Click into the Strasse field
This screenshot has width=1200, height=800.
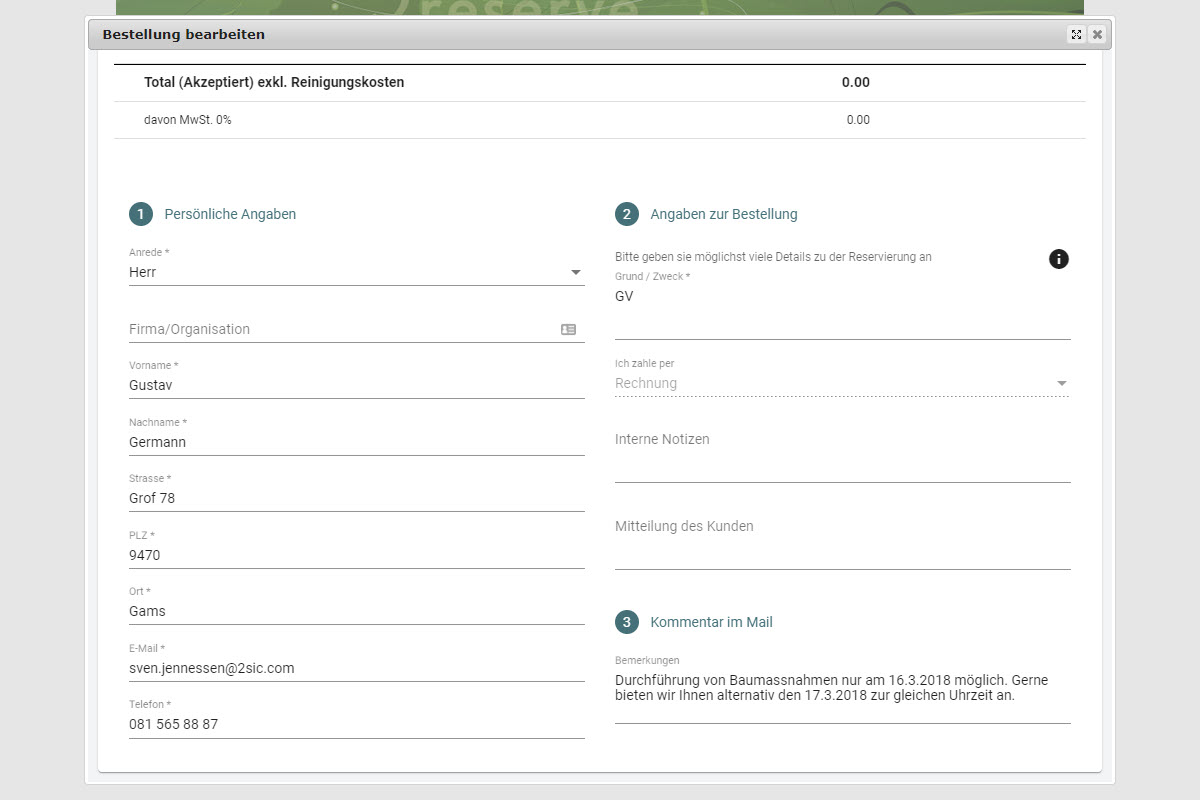tap(356, 498)
